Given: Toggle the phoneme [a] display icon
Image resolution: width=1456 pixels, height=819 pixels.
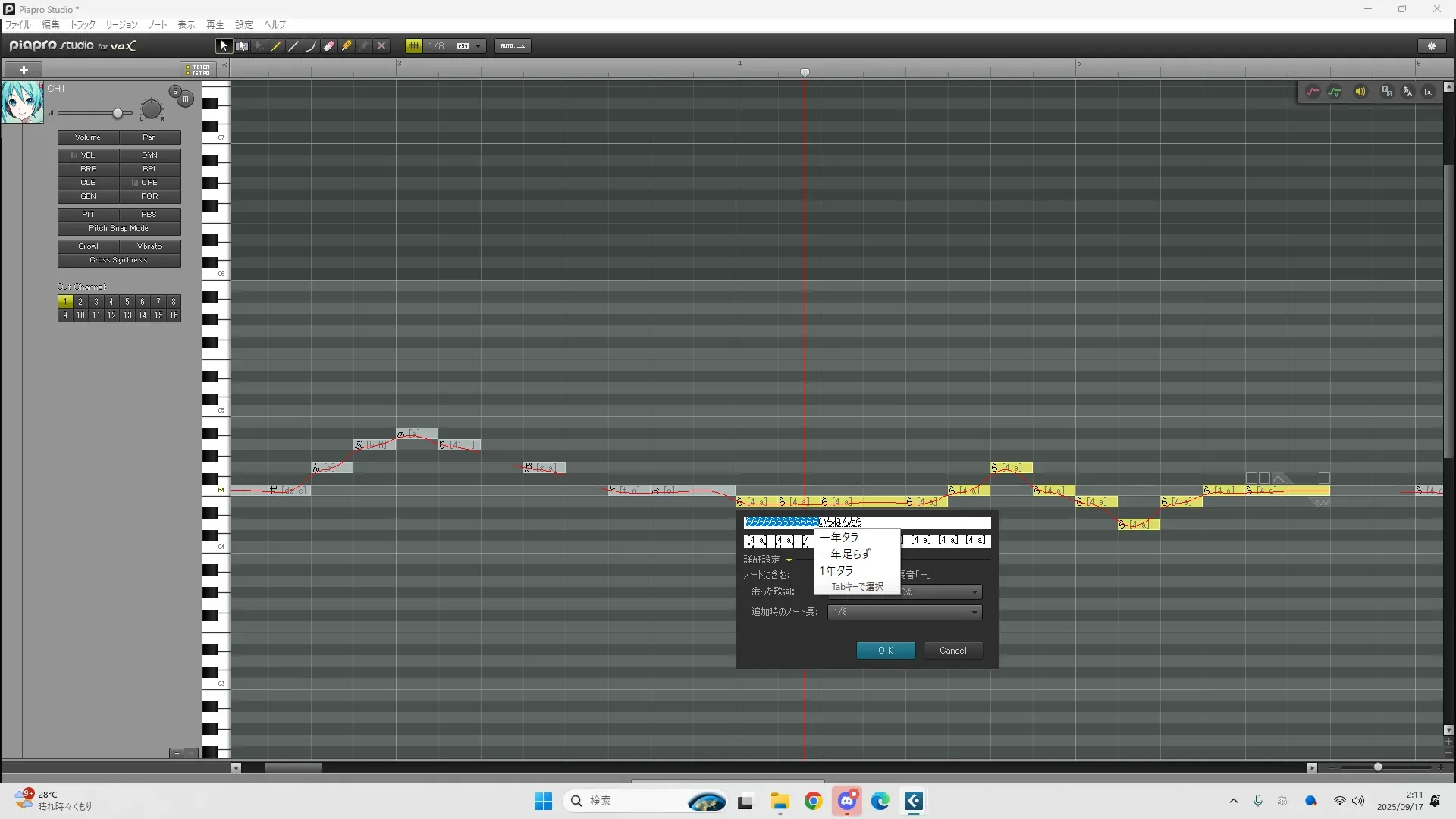Looking at the screenshot, I should tap(1429, 92).
